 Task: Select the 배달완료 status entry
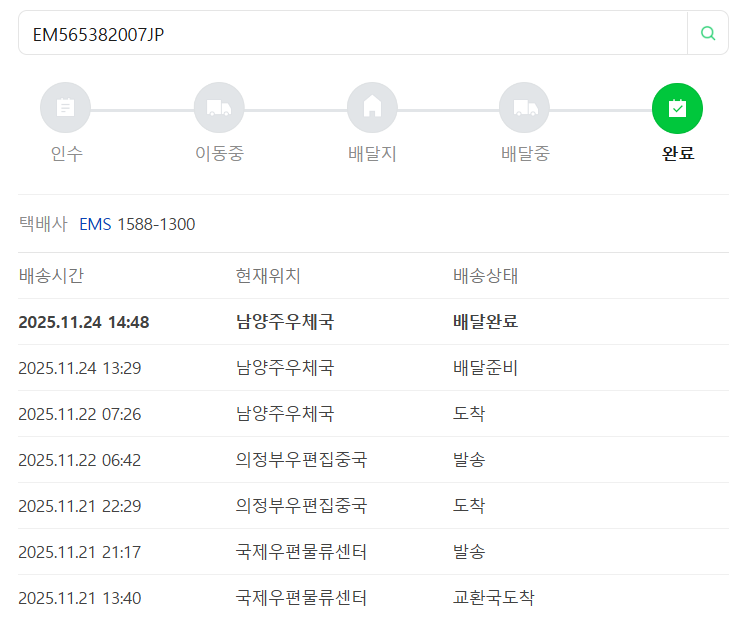(x=485, y=322)
